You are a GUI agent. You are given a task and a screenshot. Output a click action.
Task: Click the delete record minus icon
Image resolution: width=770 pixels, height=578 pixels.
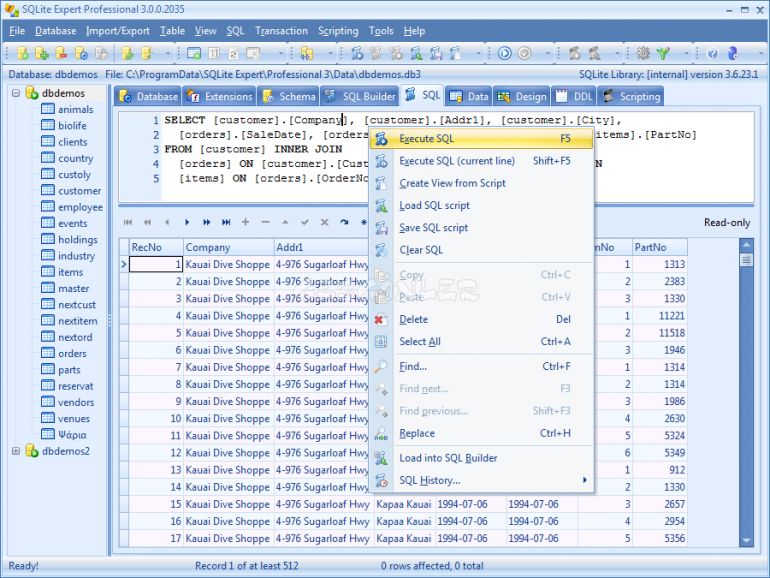click(266, 222)
